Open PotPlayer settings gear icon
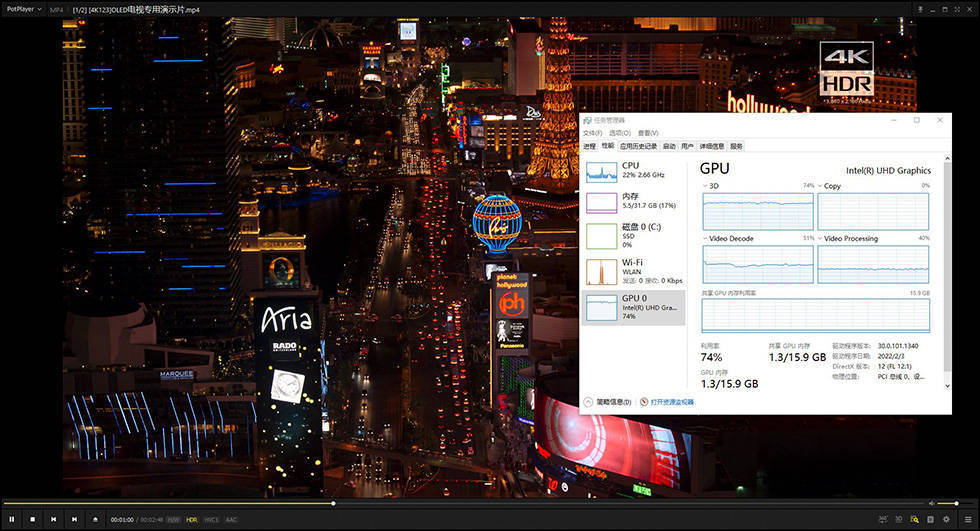Screen dimensions: 980x531 946,519
